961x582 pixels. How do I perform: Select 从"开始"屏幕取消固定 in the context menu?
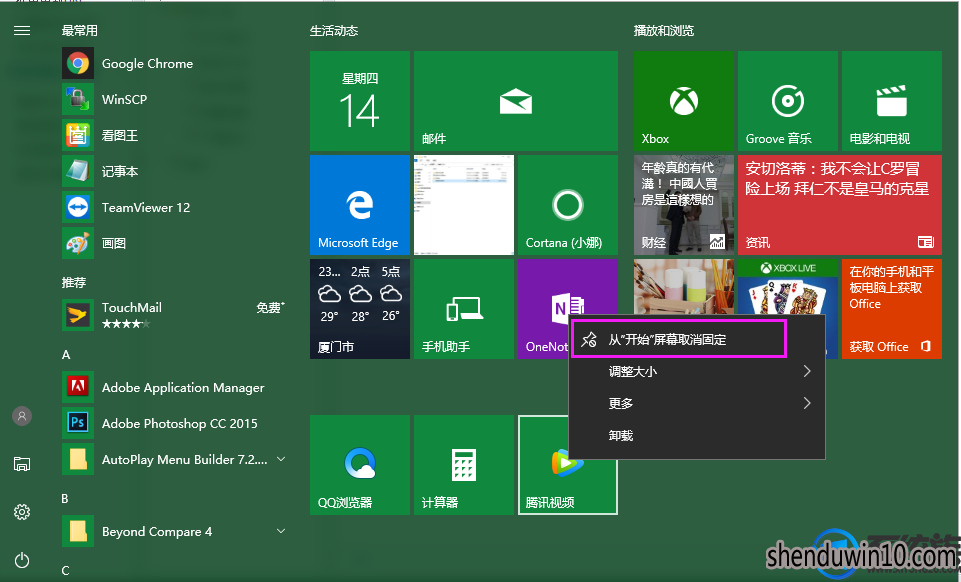pos(678,339)
